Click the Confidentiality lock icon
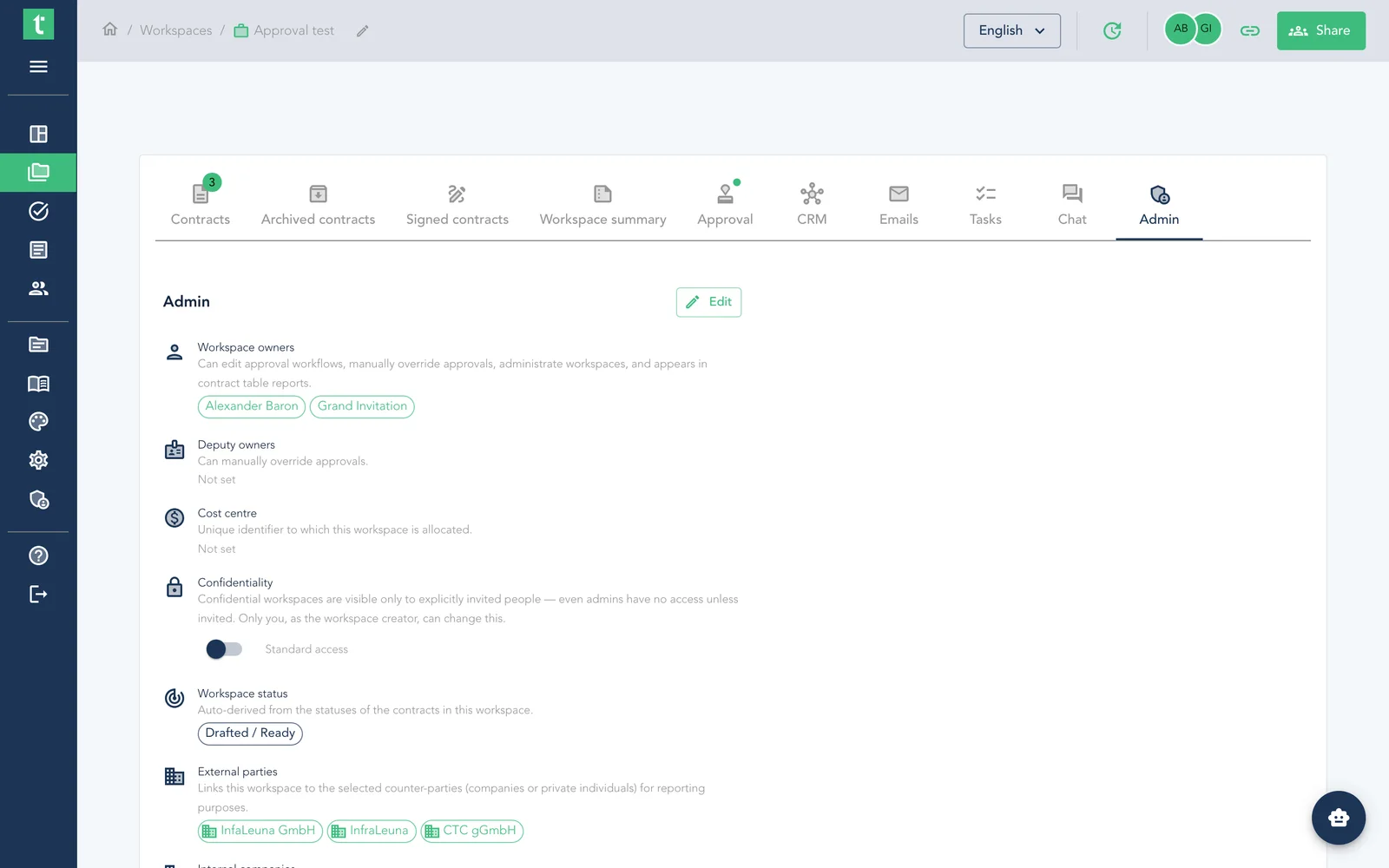The height and width of the screenshot is (868, 1389). (174, 588)
